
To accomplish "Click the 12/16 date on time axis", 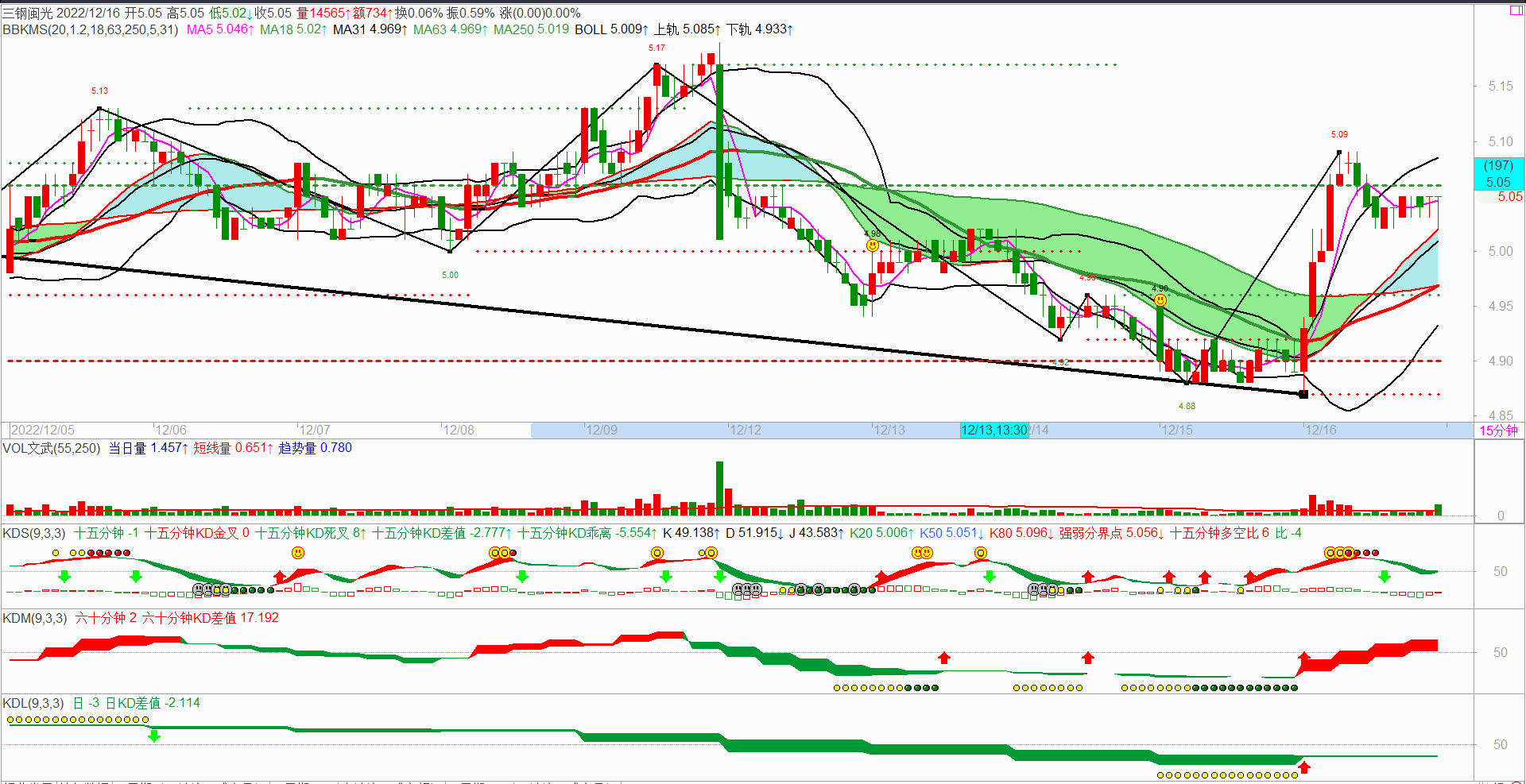I will point(1320,430).
